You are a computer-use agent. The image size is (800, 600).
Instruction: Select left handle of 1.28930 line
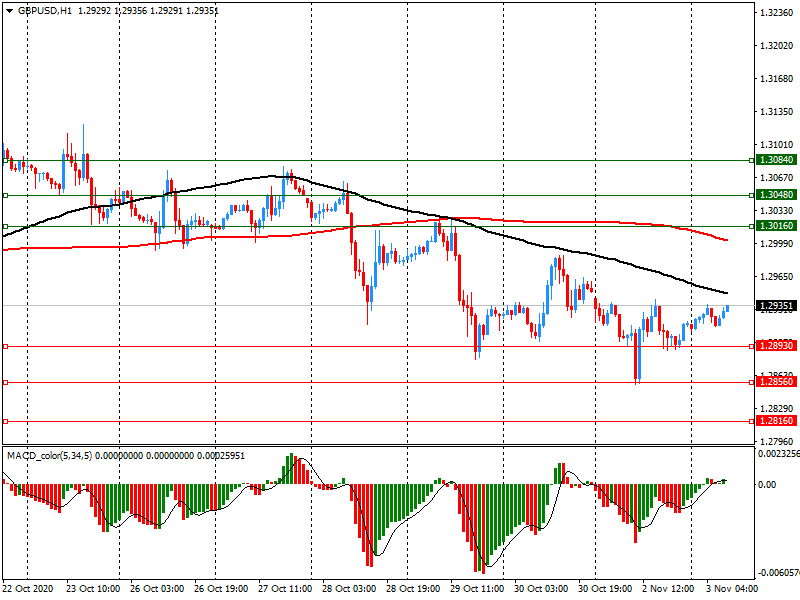6,346
